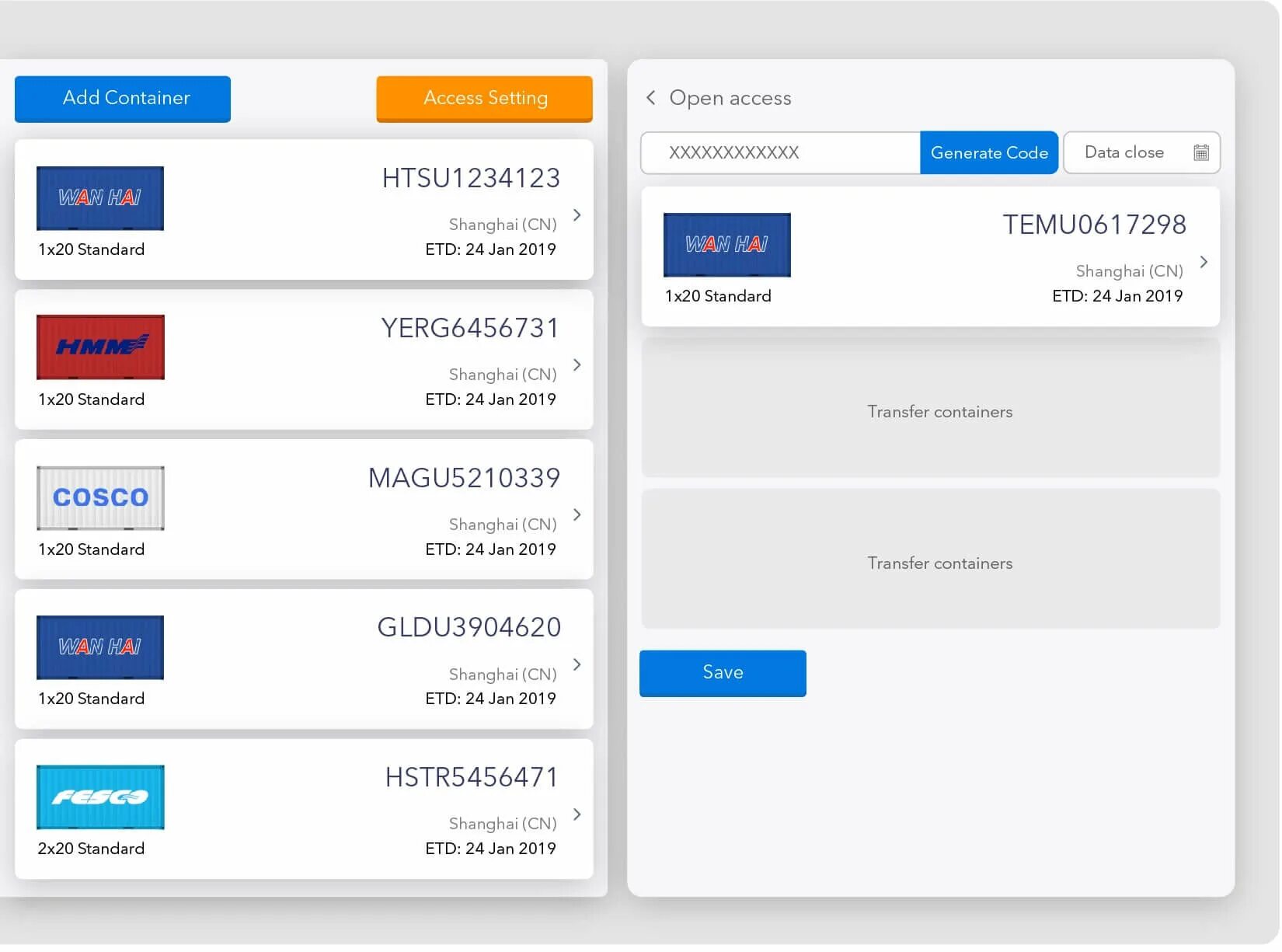This screenshot has height=952, width=1282.
Task: Click the first Transfer containers drop area
Action: point(931,408)
